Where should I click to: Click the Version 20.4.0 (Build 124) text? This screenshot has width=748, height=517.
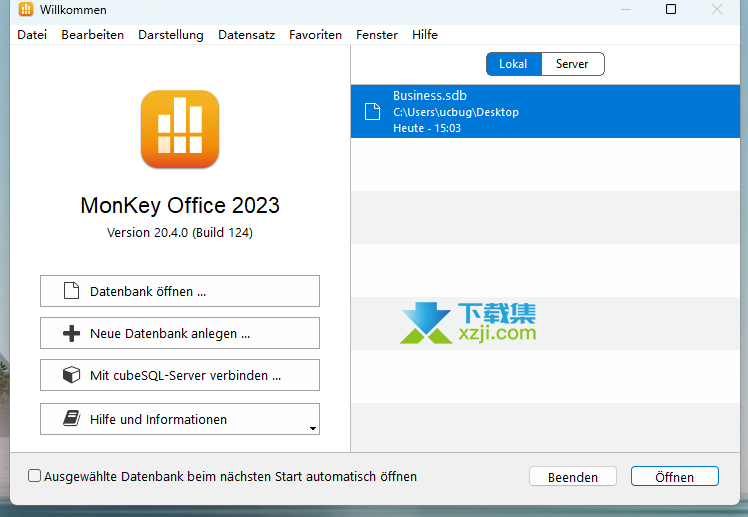coord(180,233)
